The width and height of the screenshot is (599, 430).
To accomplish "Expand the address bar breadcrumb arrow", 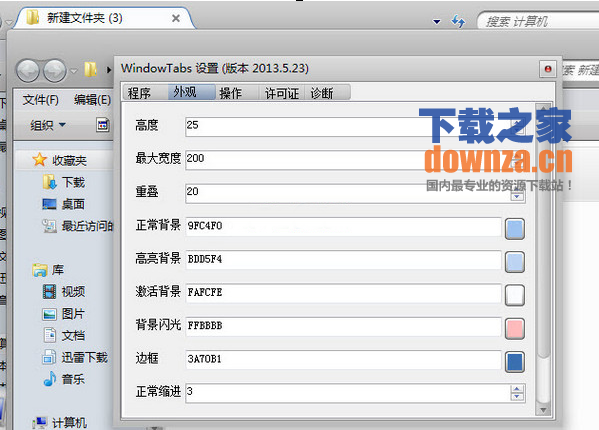I will click(x=108, y=70).
